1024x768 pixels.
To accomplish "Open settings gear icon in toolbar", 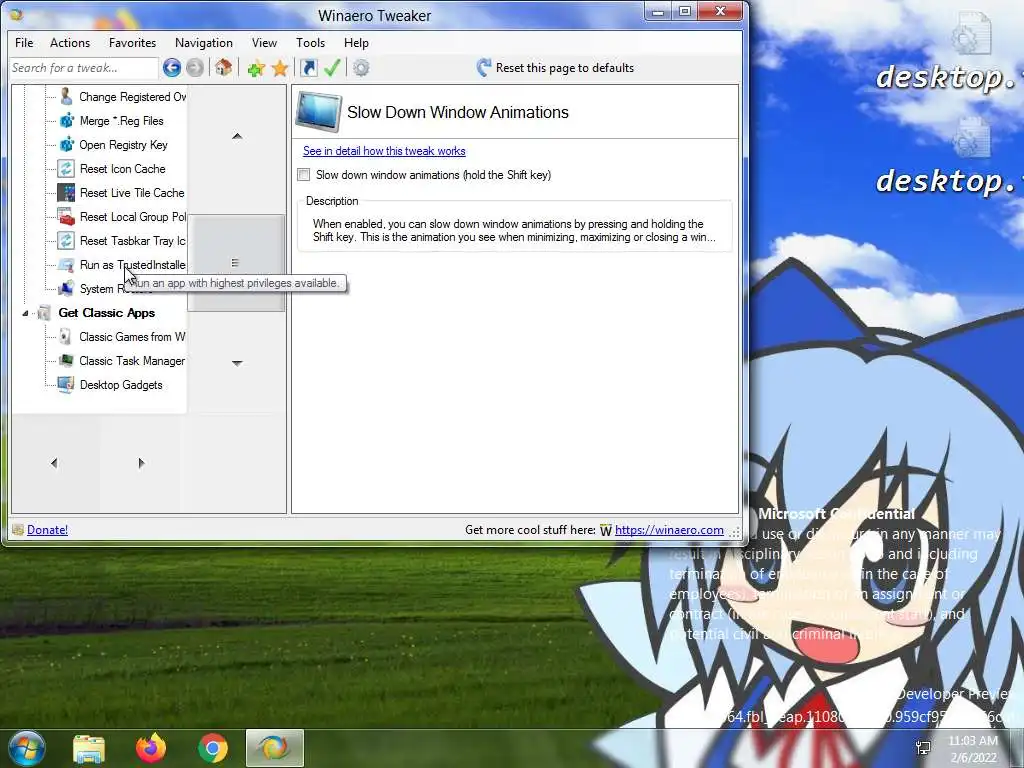I will [x=361, y=68].
